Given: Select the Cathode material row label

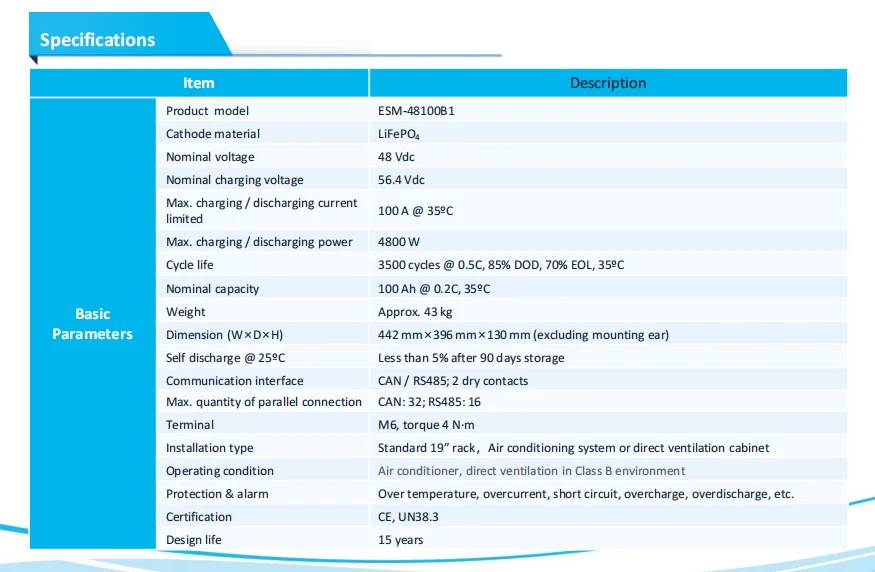Looking at the screenshot, I should [212, 134].
